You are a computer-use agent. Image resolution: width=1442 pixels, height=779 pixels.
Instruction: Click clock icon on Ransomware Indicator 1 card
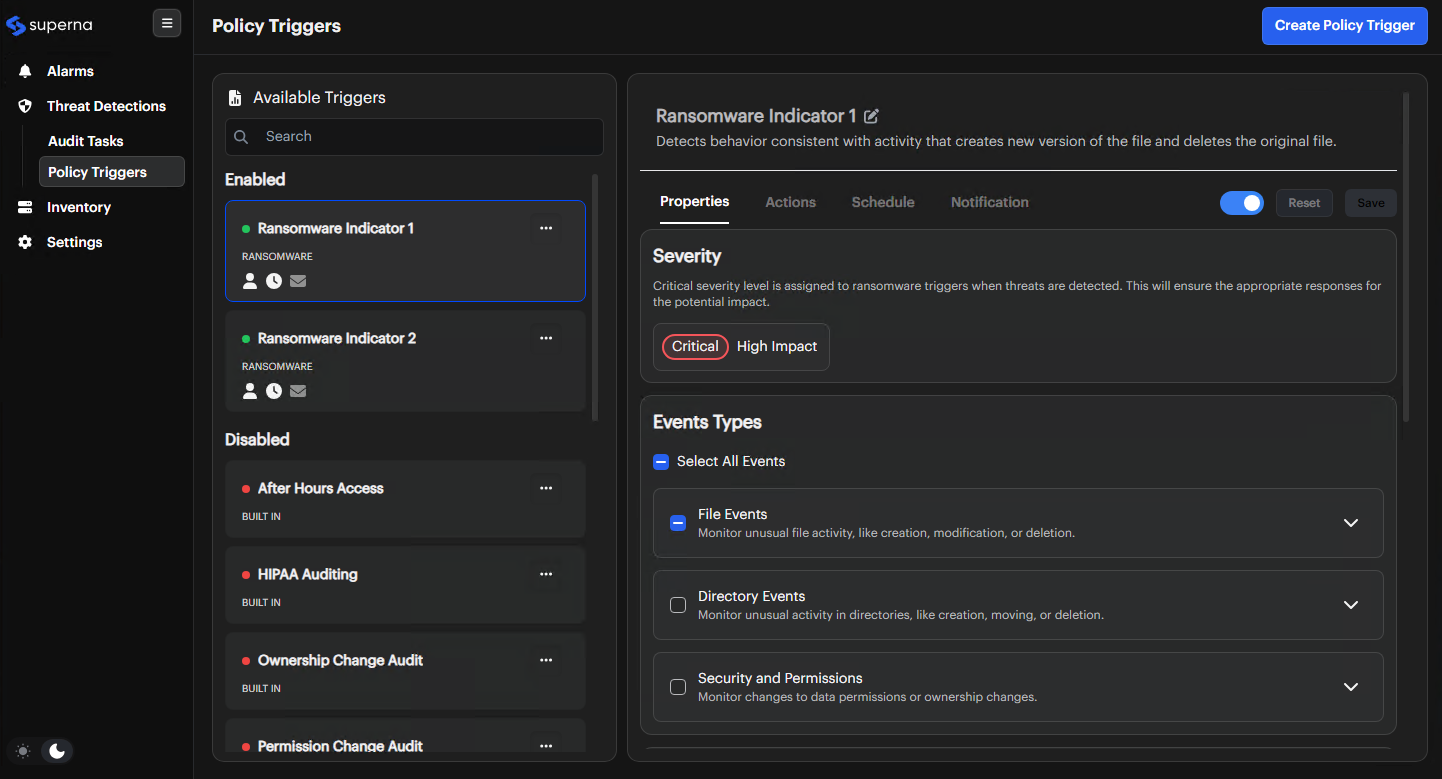(x=274, y=281)
